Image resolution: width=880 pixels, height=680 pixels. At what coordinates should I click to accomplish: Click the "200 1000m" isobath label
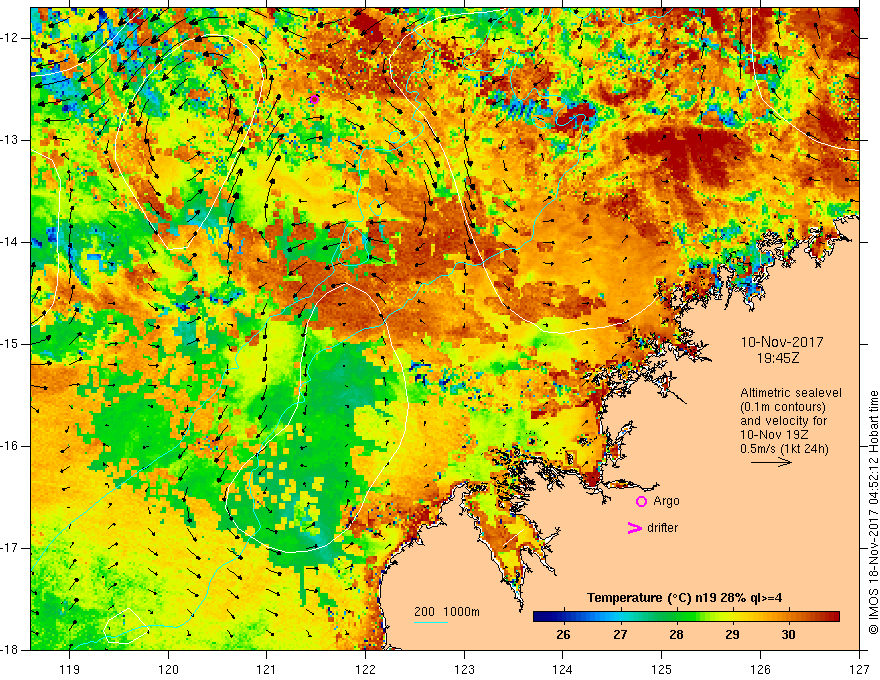(x=447, y=612)
